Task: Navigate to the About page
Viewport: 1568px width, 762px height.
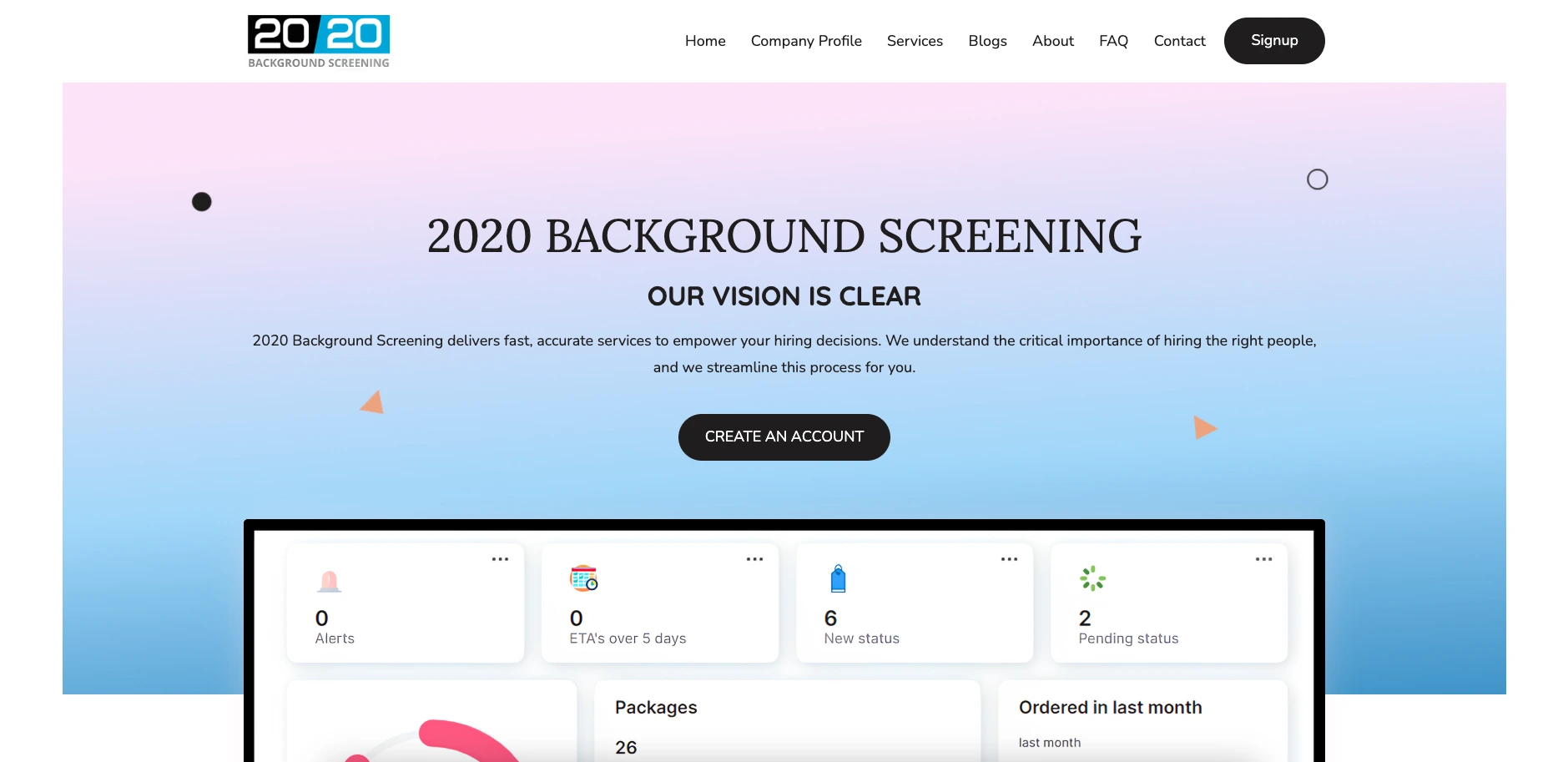Action: [x=1053, y=41]
